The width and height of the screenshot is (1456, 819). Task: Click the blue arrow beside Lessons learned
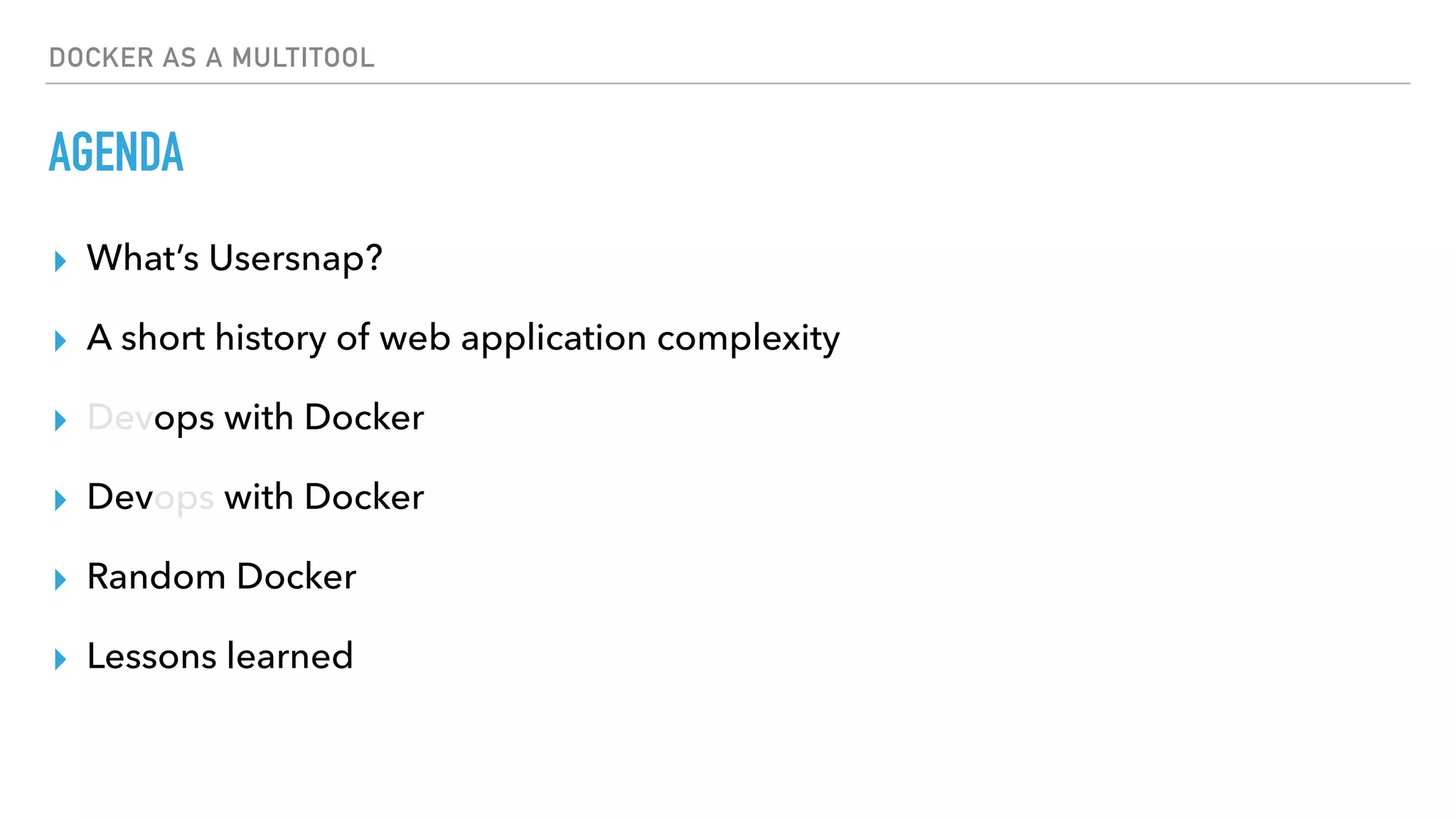pos(60,659)
